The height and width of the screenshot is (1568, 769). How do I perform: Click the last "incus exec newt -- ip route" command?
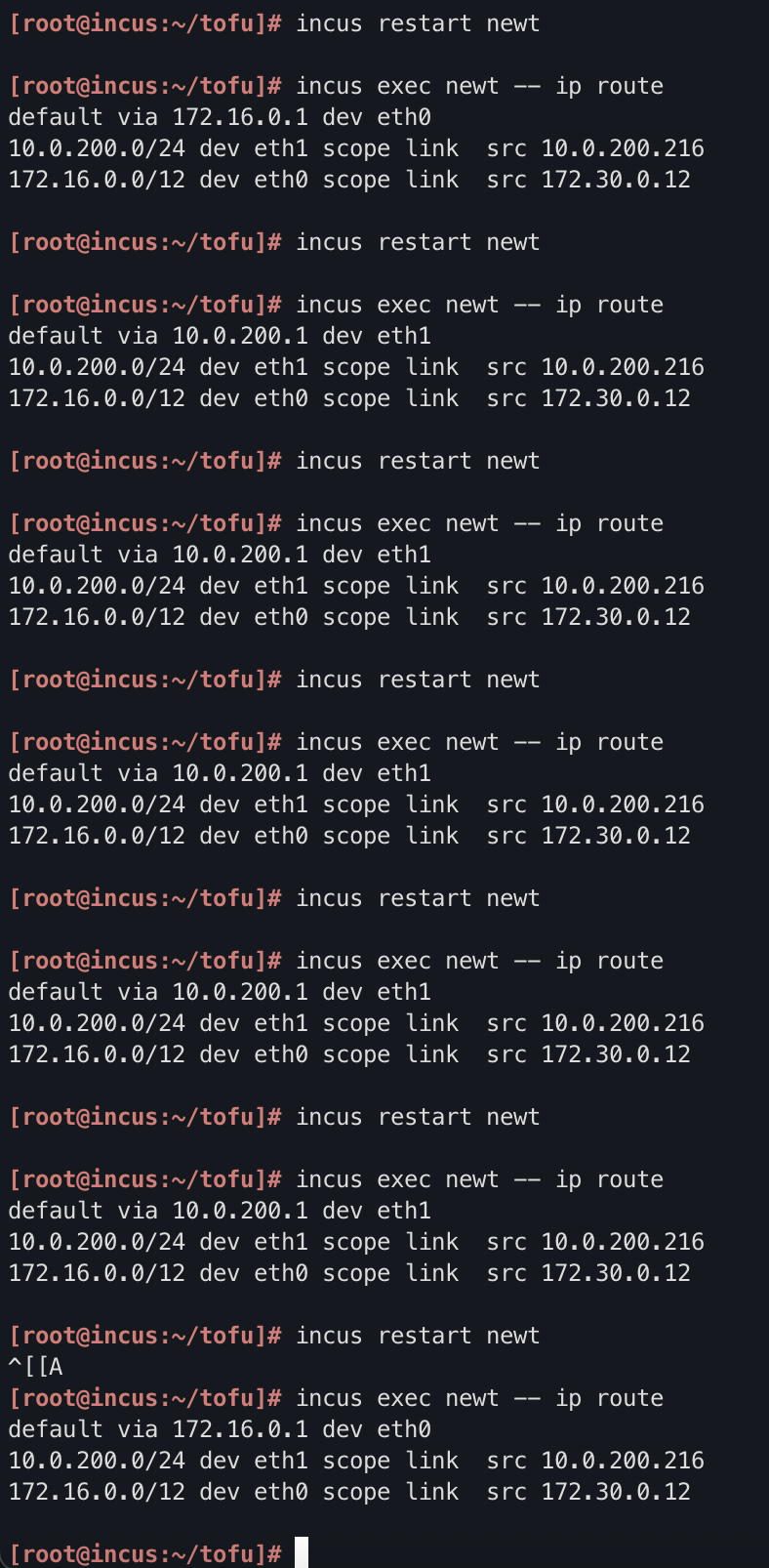(x=479, y=1398)
